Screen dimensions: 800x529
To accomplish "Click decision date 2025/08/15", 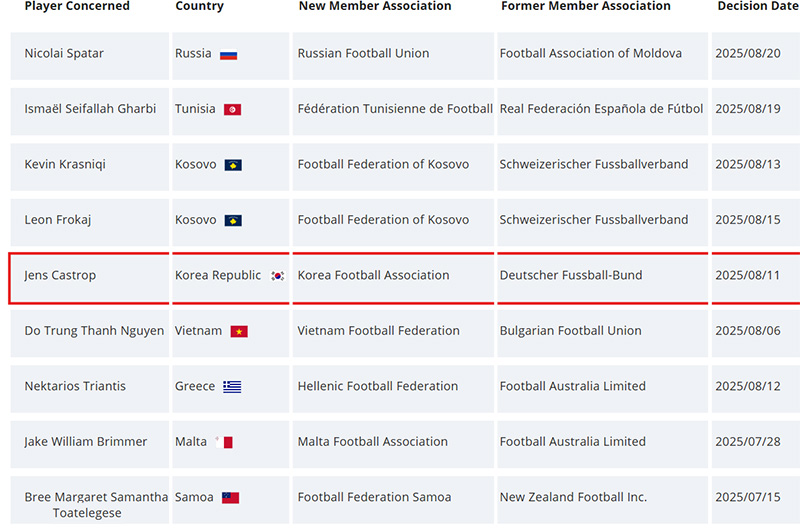I will point(748,220).
